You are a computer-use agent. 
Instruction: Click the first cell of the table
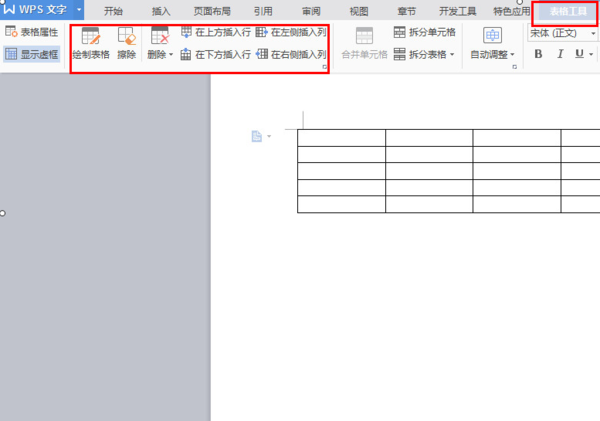[x=341, y=138]
